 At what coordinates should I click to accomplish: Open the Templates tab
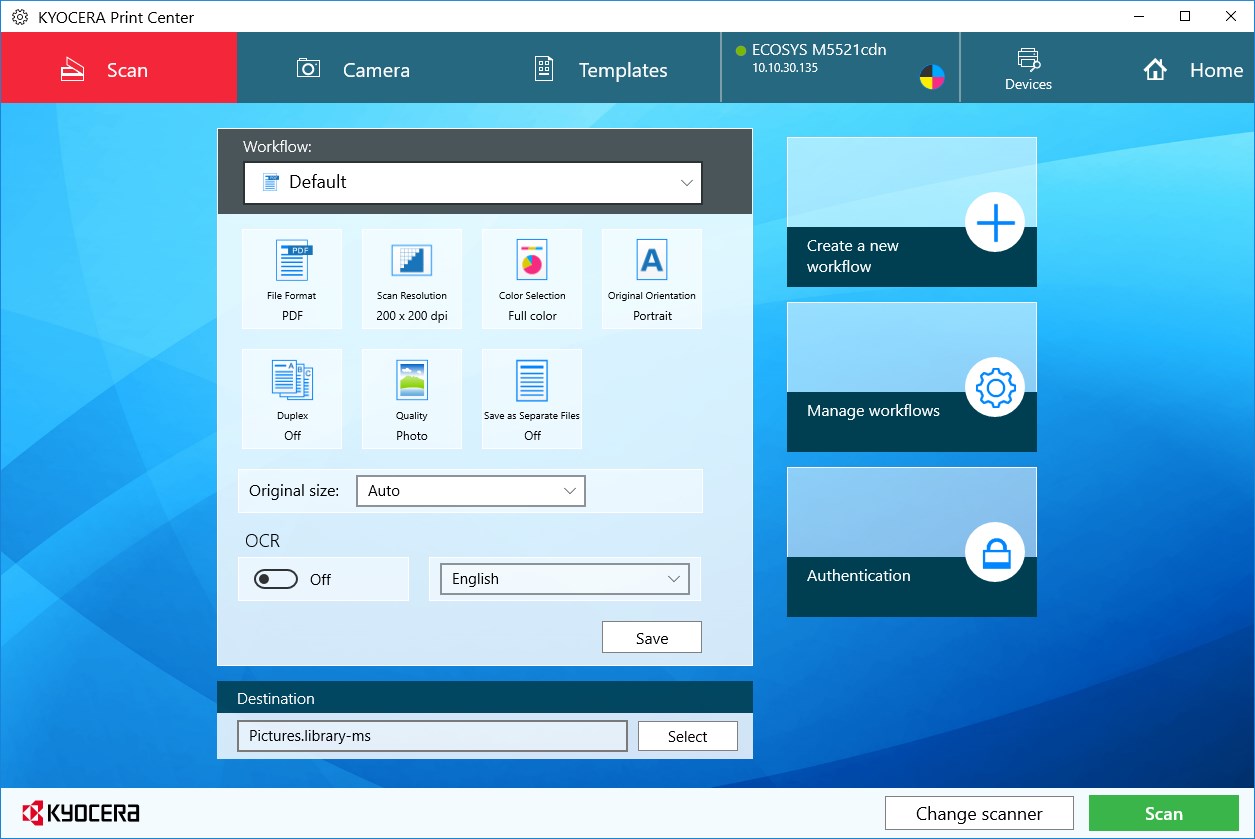tap(601, 69)
